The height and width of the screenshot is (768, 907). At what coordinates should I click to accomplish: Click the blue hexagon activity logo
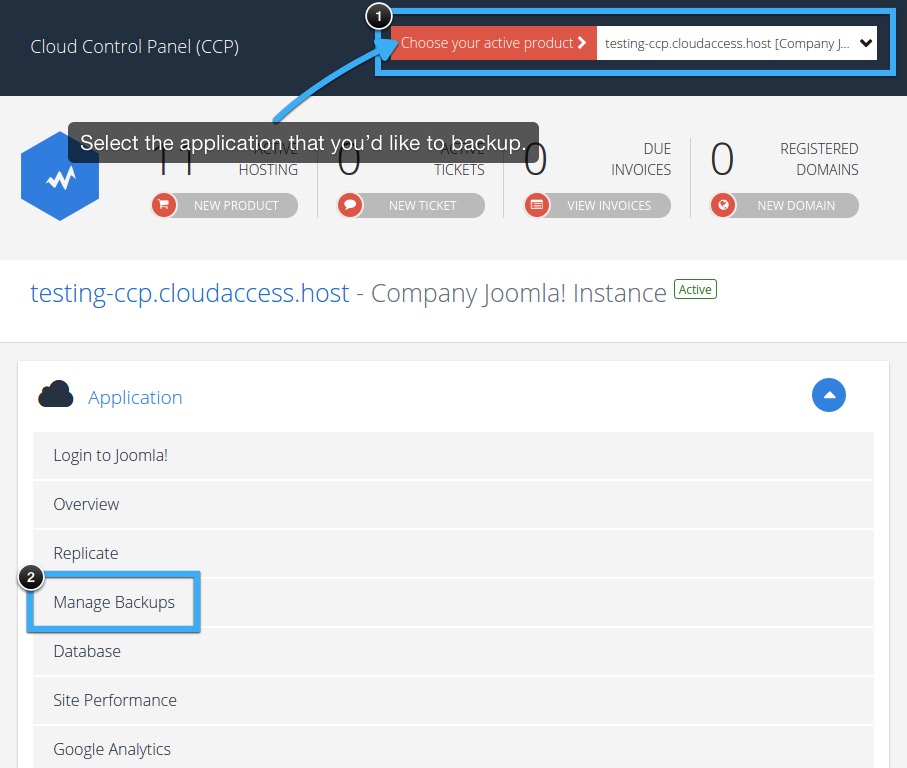[60, 176]
